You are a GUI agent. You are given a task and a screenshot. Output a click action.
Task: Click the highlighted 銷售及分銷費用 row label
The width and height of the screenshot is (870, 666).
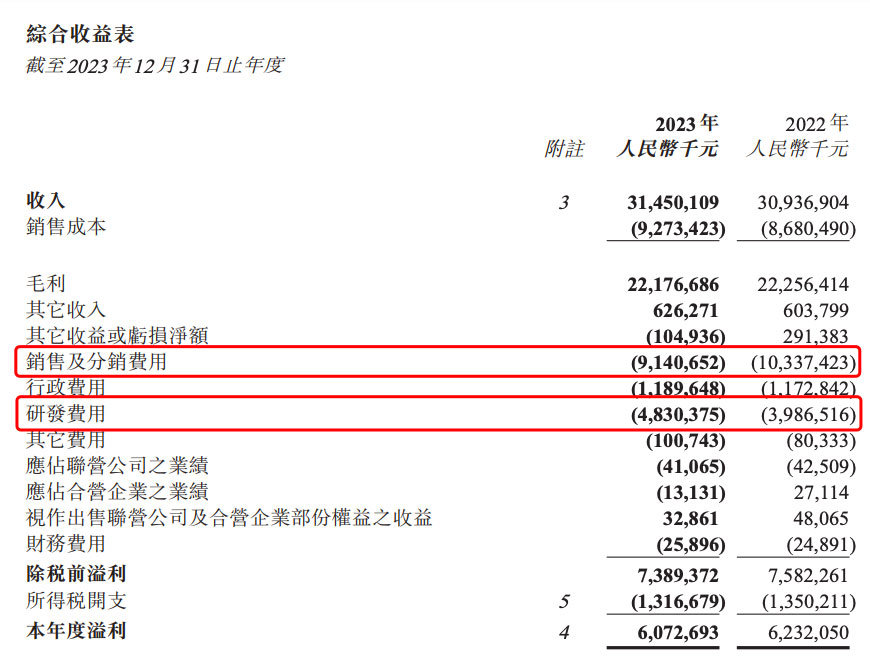click(96, 362)
